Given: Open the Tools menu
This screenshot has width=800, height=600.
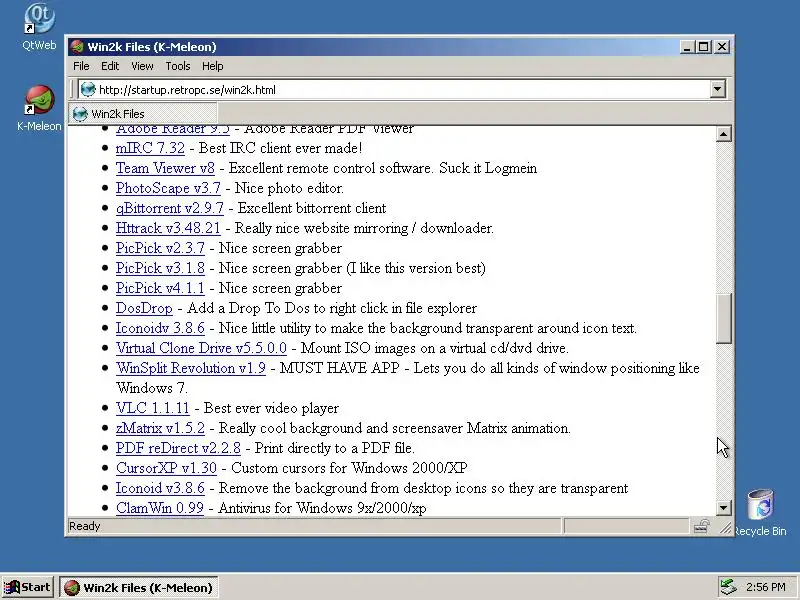Looking at the screenshot, I should [x=178, y=66].
